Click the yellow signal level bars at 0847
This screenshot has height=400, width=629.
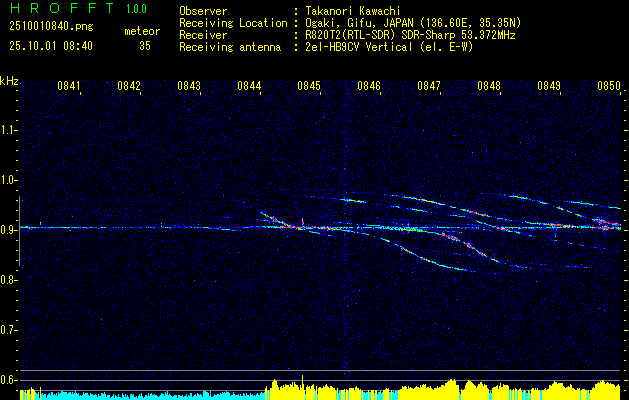click(x=429, y=392)
